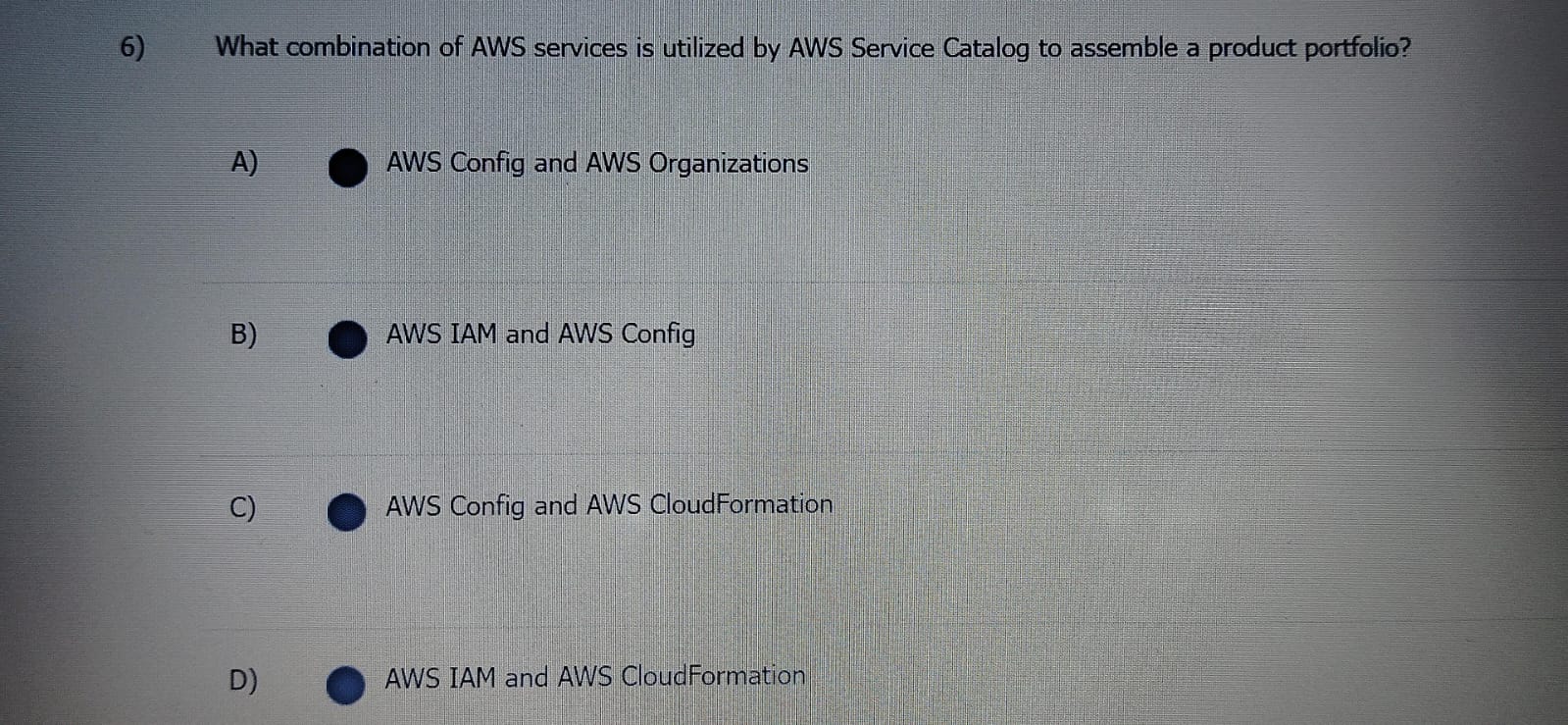The height and width of the screenshot is (725, 1568).
Task: Choose answer 'AWS Config and AWS Organizations'
Action: (x=596, y=164)
